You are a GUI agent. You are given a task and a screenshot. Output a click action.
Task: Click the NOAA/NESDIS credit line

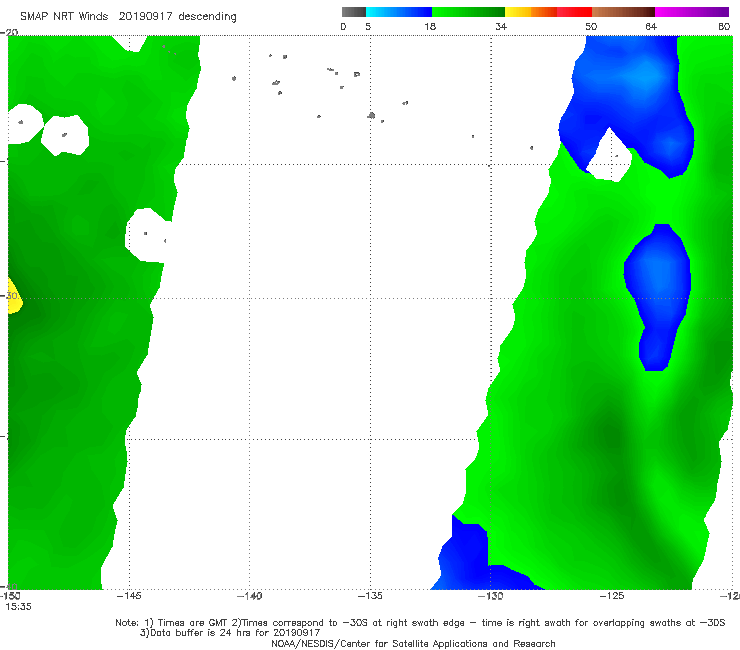point(413,644)
